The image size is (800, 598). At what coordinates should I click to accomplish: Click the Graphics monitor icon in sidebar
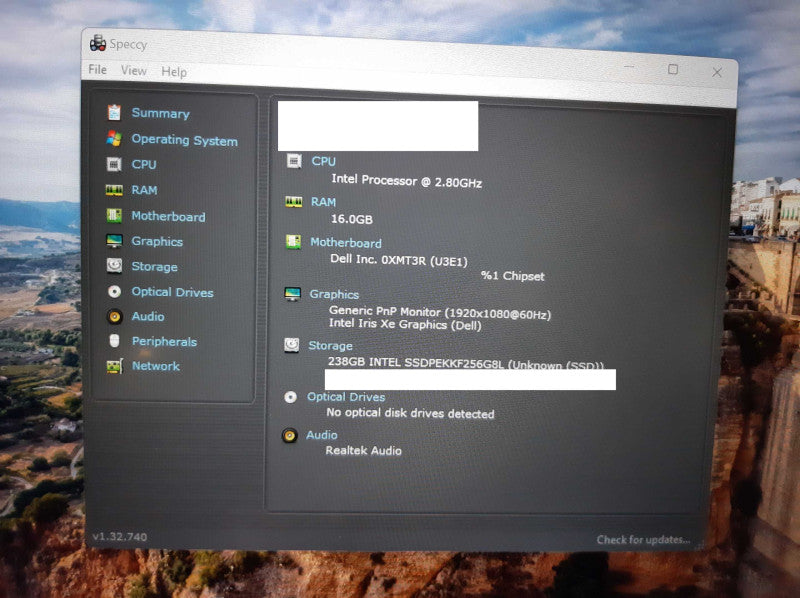coord(114,240)
